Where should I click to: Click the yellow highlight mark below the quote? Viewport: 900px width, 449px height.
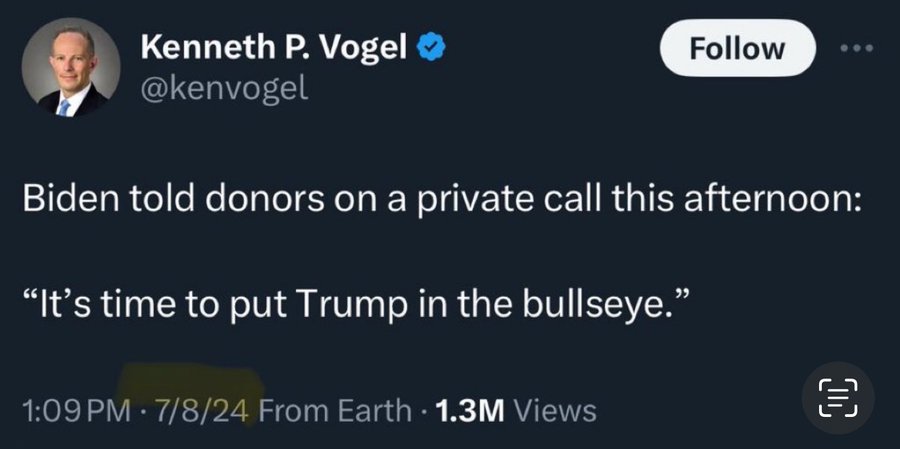(190, 383)
